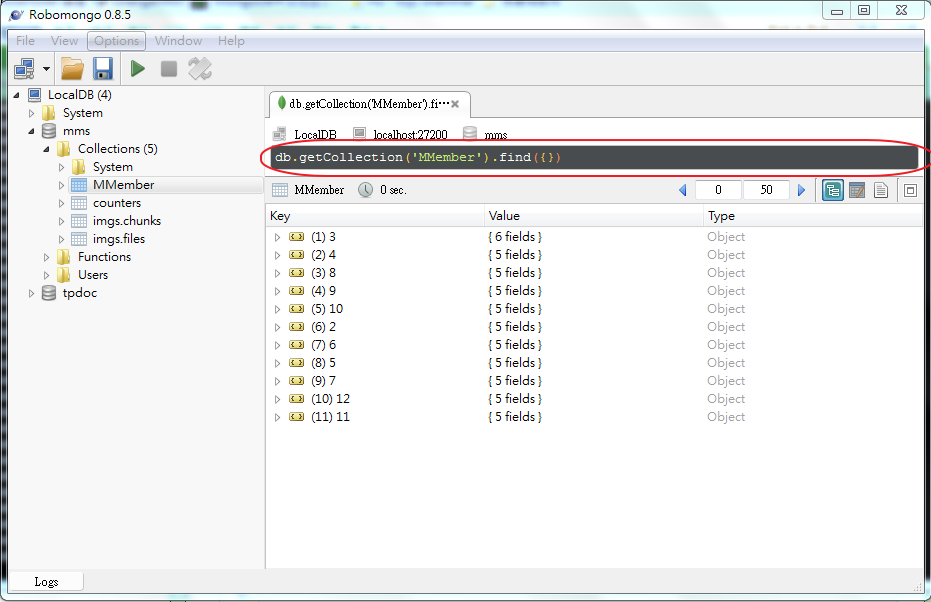Screen dimensions: 931x602
Task: Open the Options menu
Action: coord(116,41)
